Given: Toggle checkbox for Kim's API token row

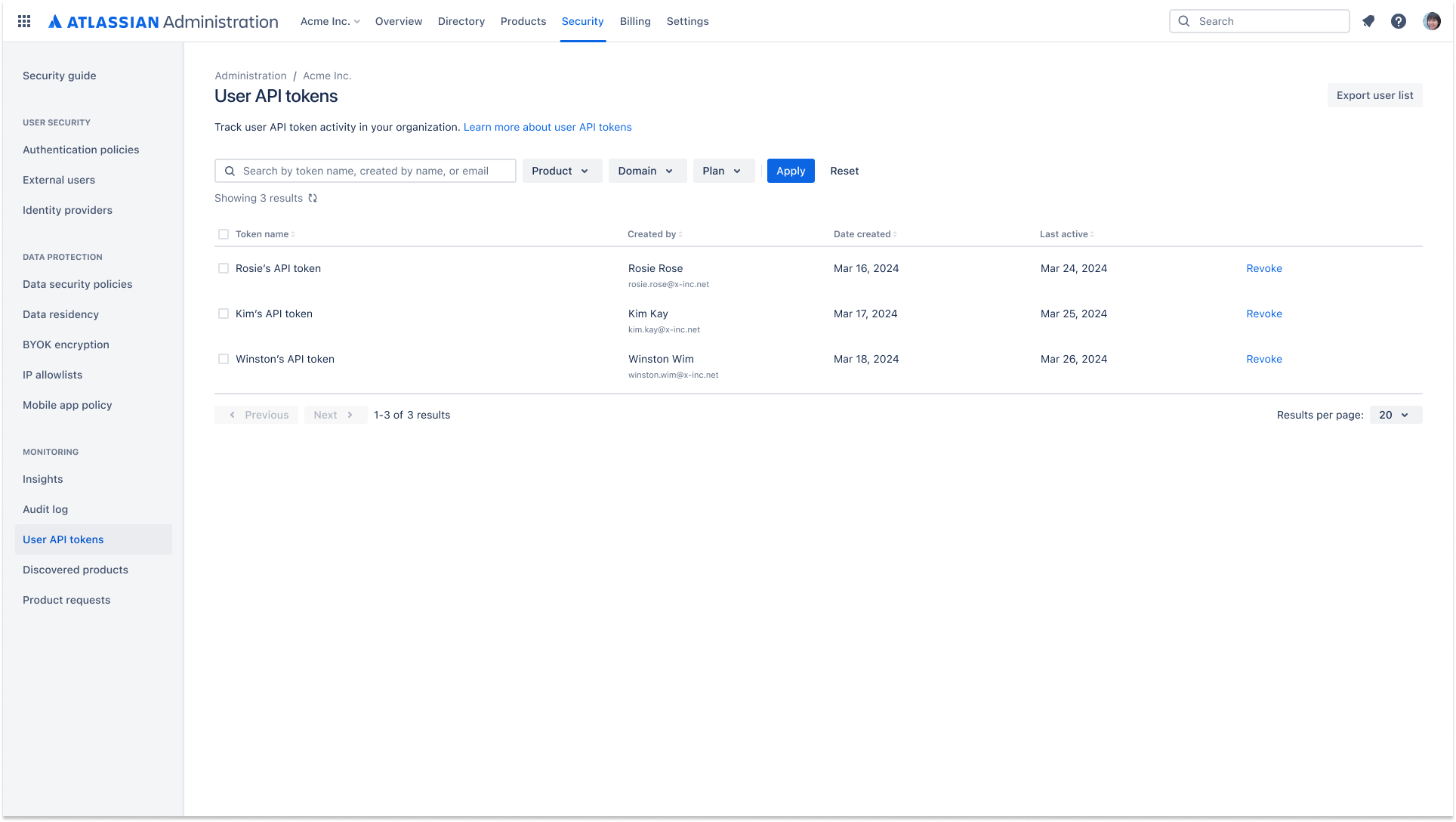Looking at the screenshot, I should coord(223,314).
